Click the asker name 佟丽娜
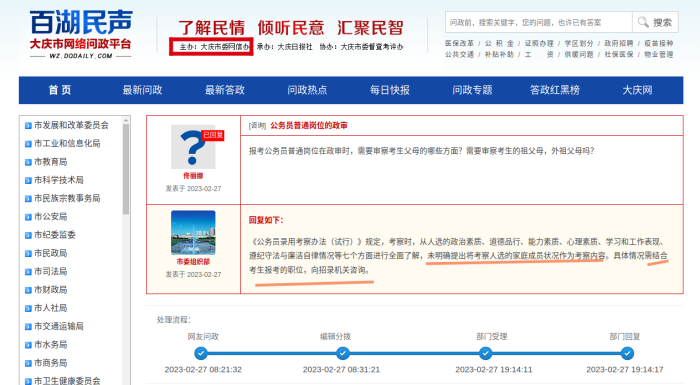Viewport: 700px width, 385px height. pos(193,176)
